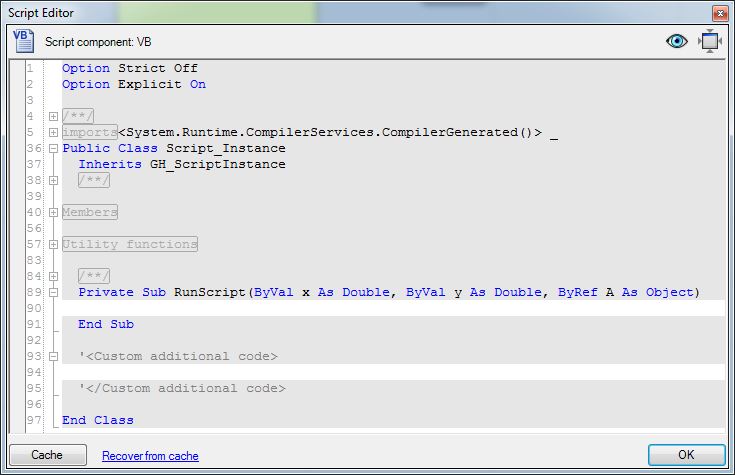Click the "'</Custom additional code>" comment
Image resolution: width=735 pixels, height=475 pixels.
(x=182, y=388)
